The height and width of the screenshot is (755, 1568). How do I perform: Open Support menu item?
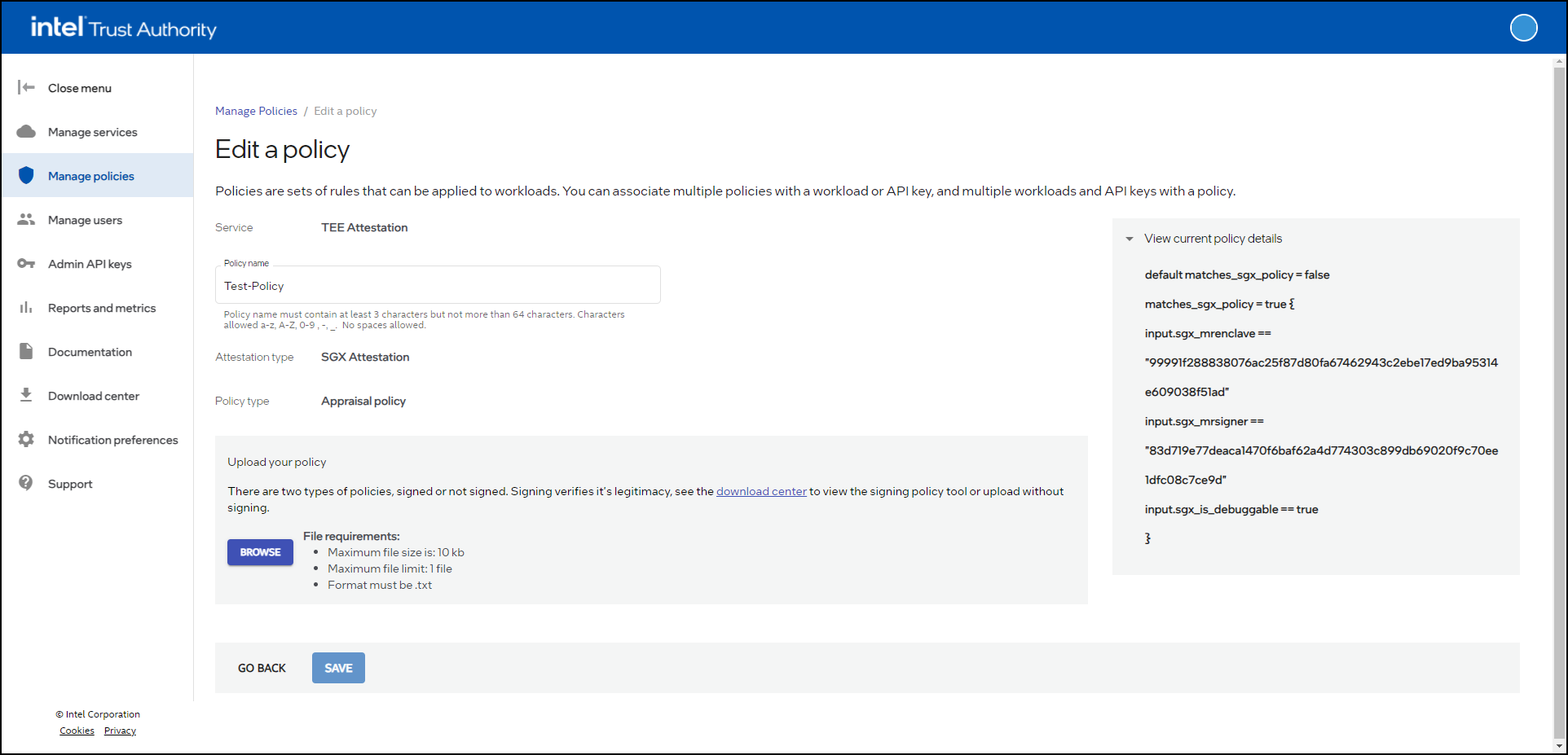[98, 484]
